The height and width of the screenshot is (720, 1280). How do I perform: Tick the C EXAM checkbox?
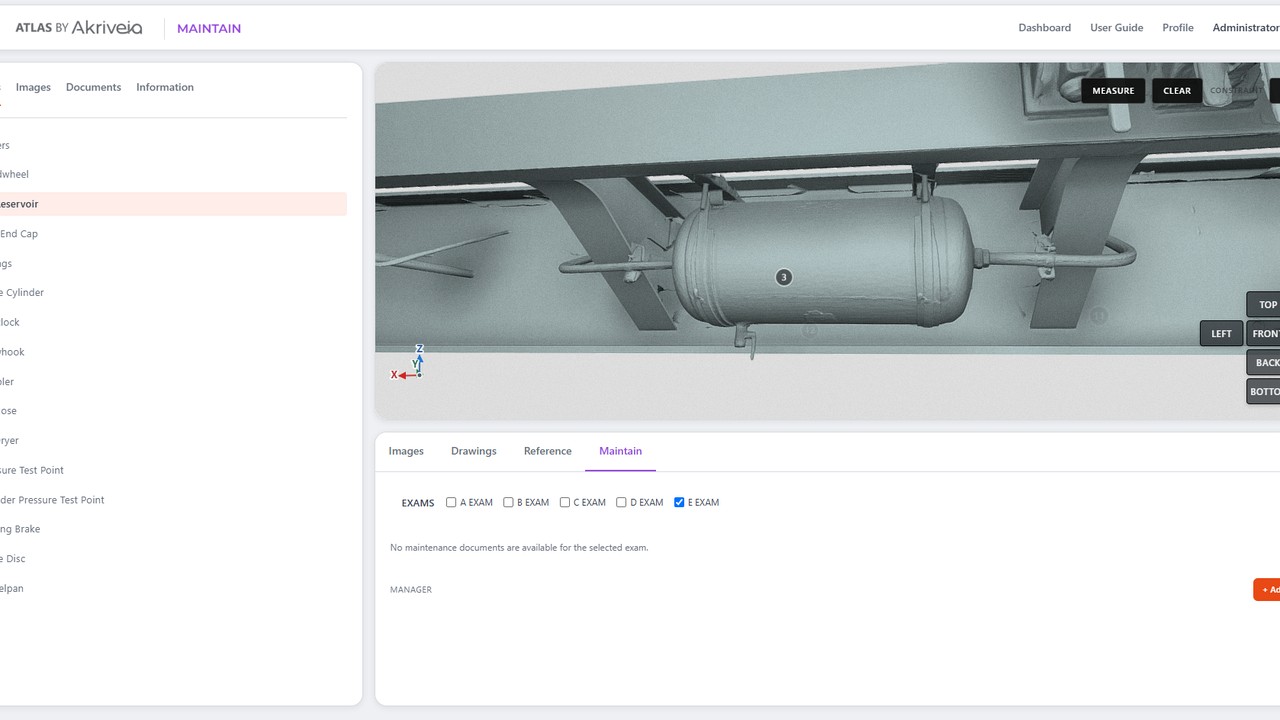[565, 502]
